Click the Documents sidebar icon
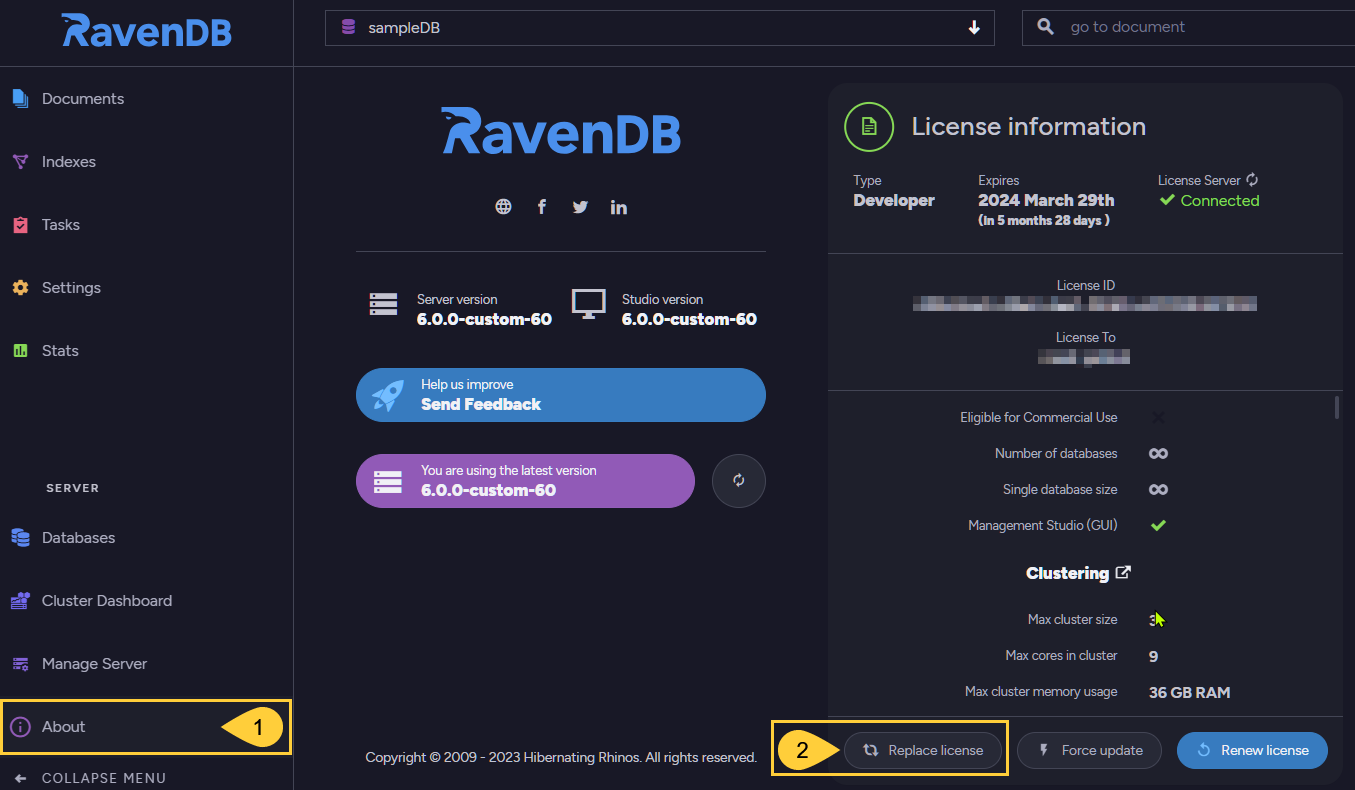Viewport: 1355px width, 790px height. coord(20,99)
